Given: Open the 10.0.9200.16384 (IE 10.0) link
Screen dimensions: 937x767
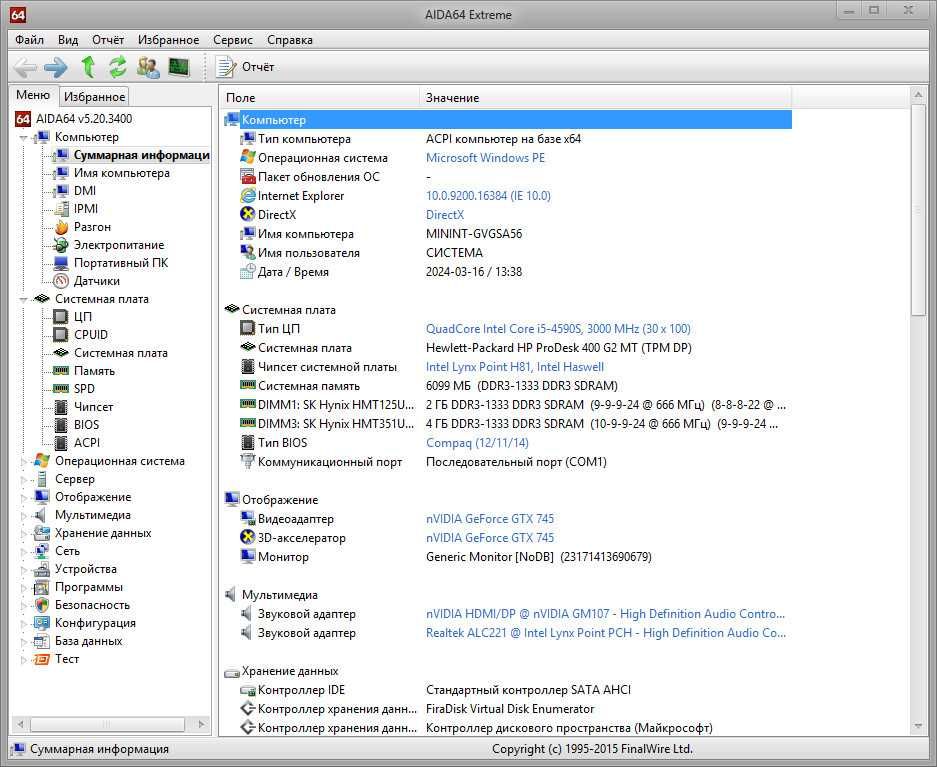Looking at the screenshot, I should pos(488,196).
